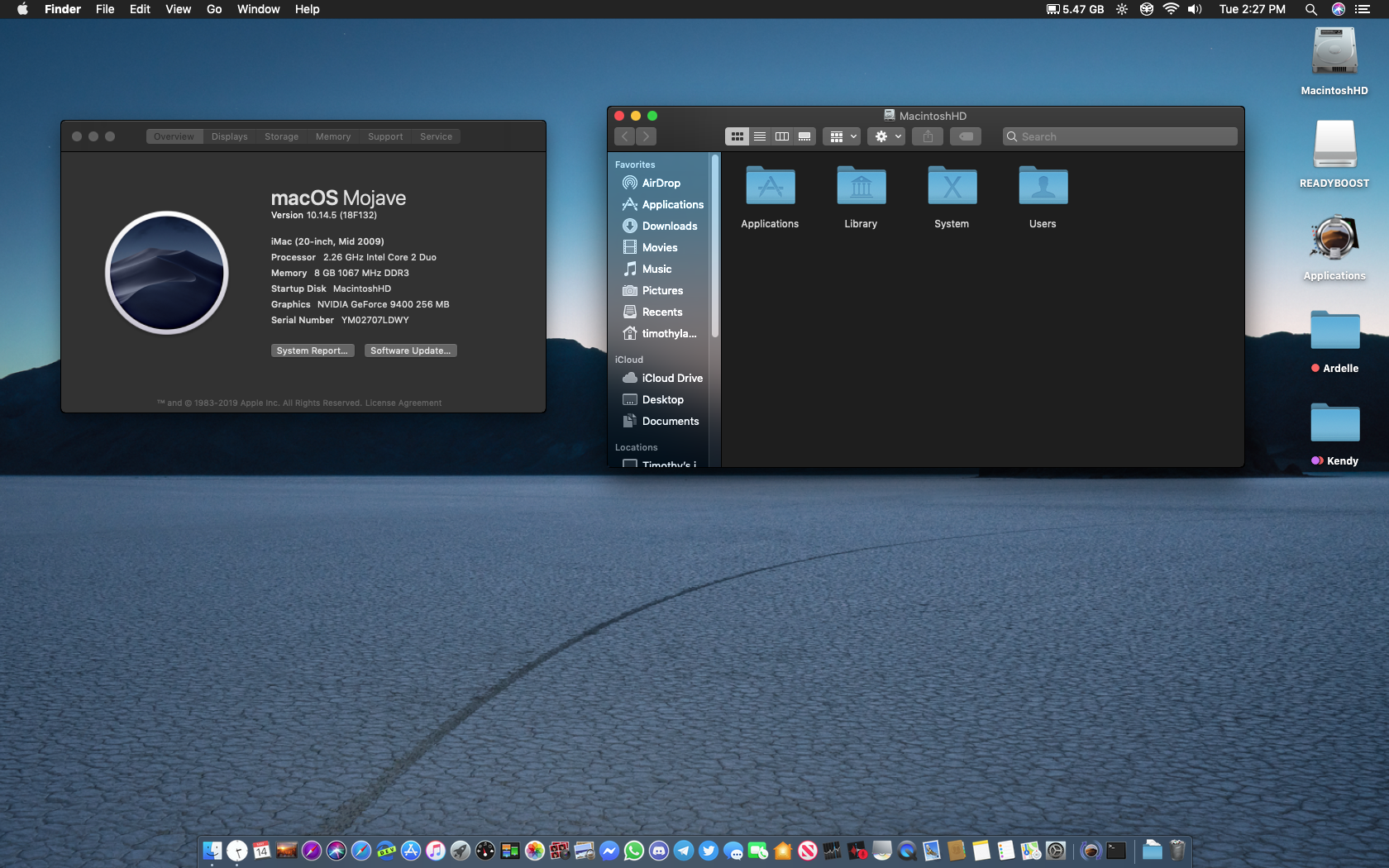1389x868 pixels.
Task: Switch to the Displays tab
Action: (229, 136)
